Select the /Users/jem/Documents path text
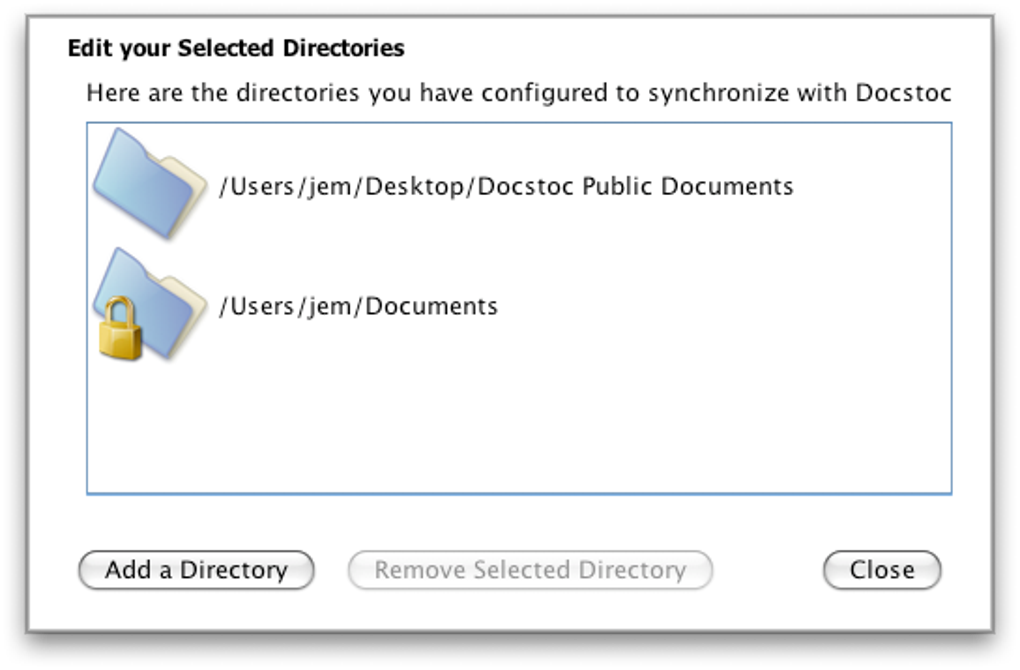Viewport: 1020px width, 670px height. [358, 306]
